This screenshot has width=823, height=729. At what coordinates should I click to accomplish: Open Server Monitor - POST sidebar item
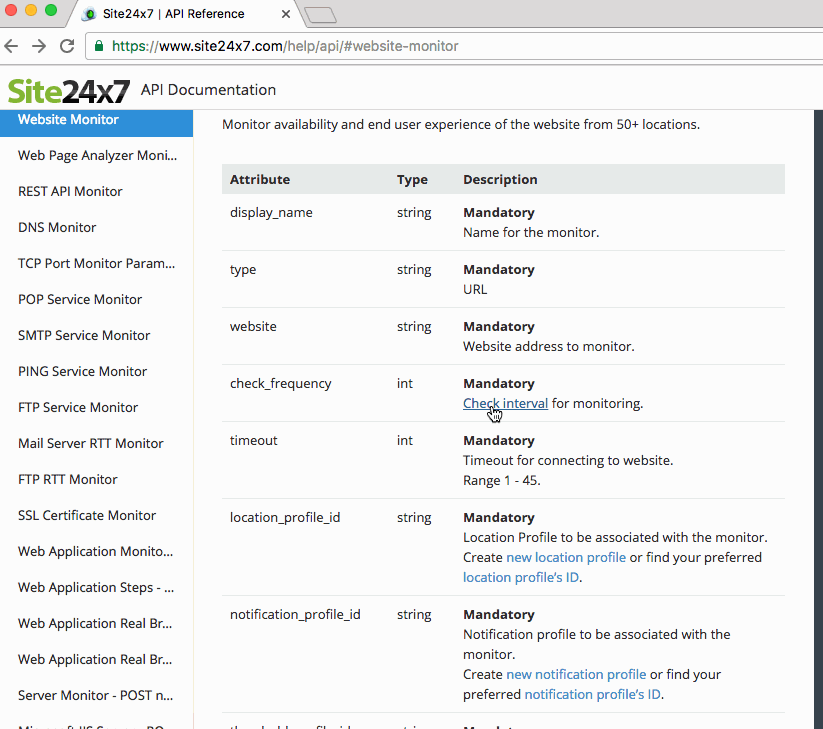point(95,695)
